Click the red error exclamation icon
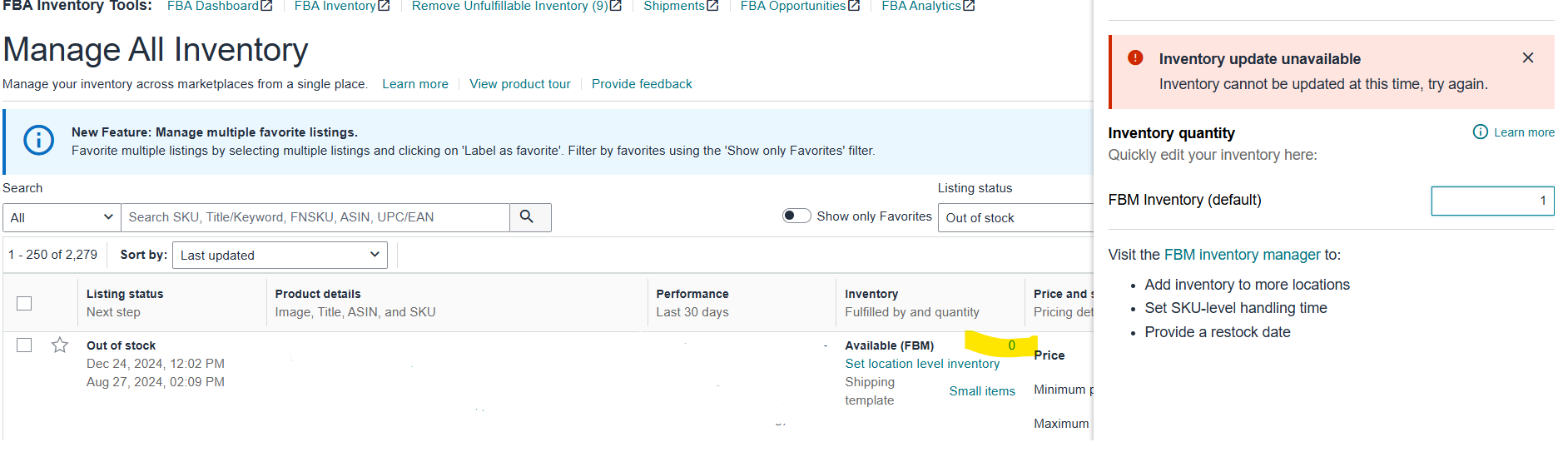This screenshot has height=462, width=1568. [x=1135, y=57]
